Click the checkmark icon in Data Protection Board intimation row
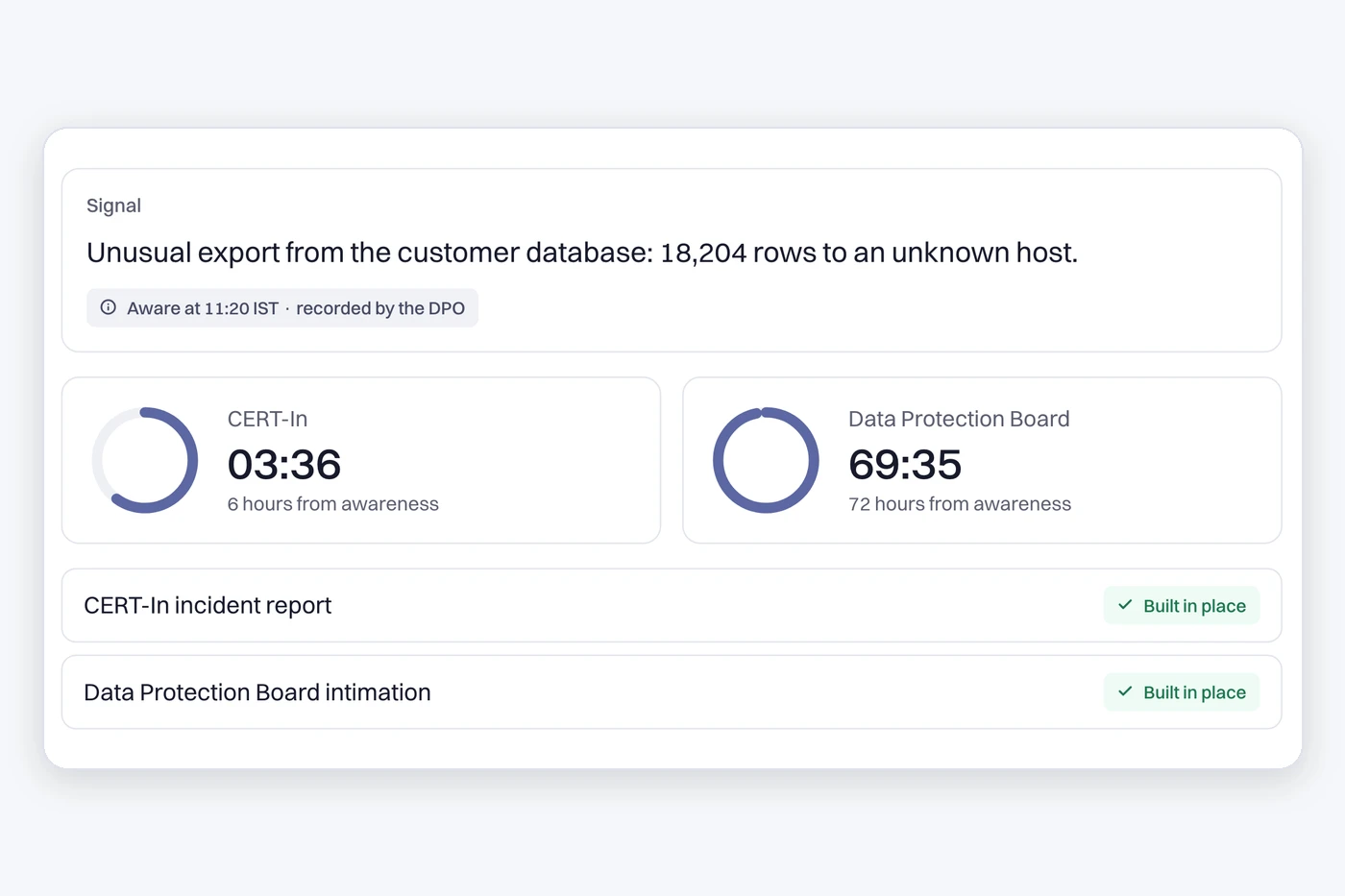The height and width of the screenshot is (896, 1345). [1125, 691]
